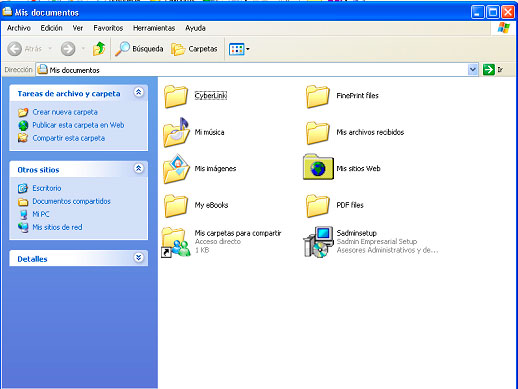The width and height of the screenshot is (518, 389).
Task: Select the Mis sitios Web label
Action: 358,169
